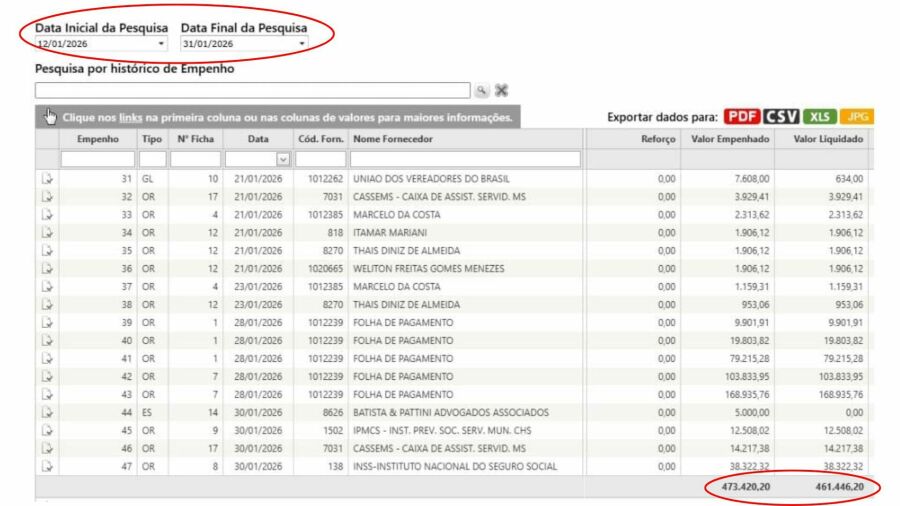Click supplier code 1020665

coord(325,268)
